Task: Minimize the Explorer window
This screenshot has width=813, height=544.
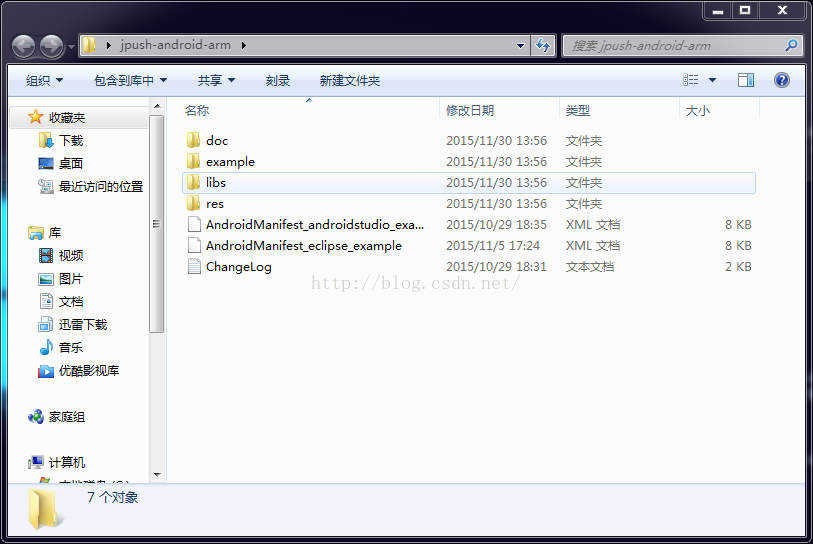Action: click(x=718, y=10)
